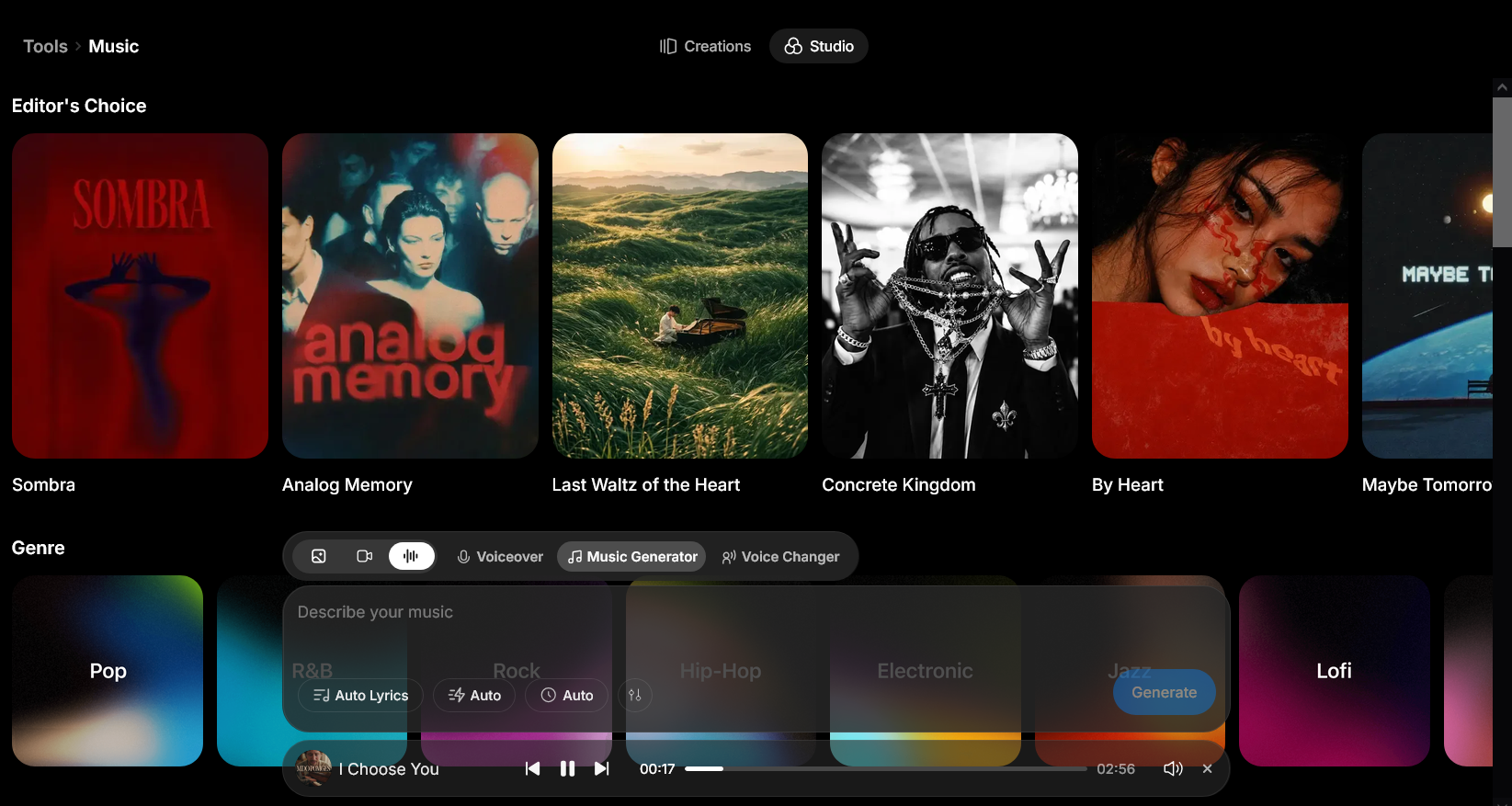The width and height of the screenshot is (1512, 806).
Task: Go back to Tools breadcrumb
Action: coord(45,46)
